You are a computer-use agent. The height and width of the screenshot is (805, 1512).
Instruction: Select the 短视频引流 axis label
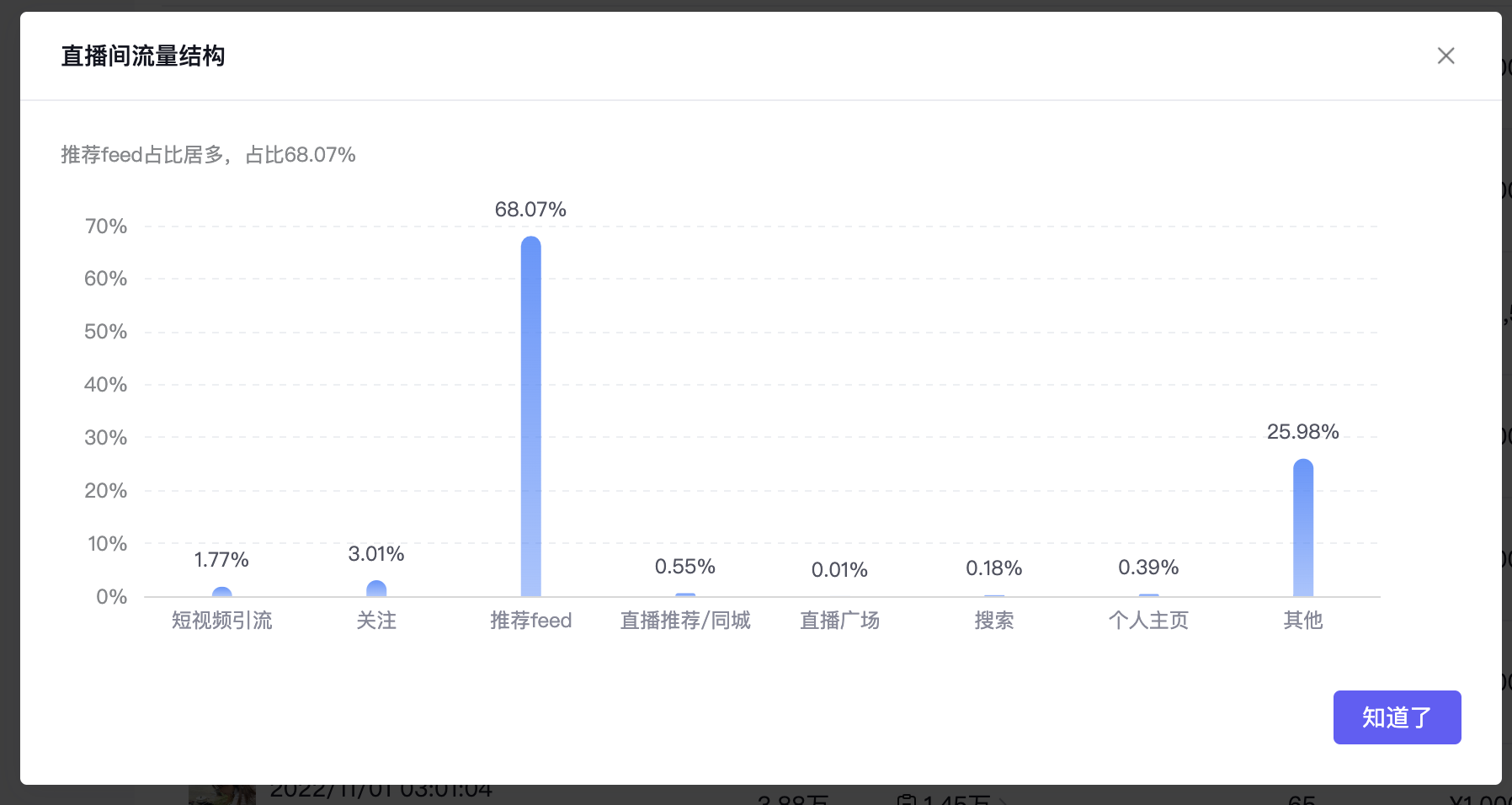click(x=221, y=621)
